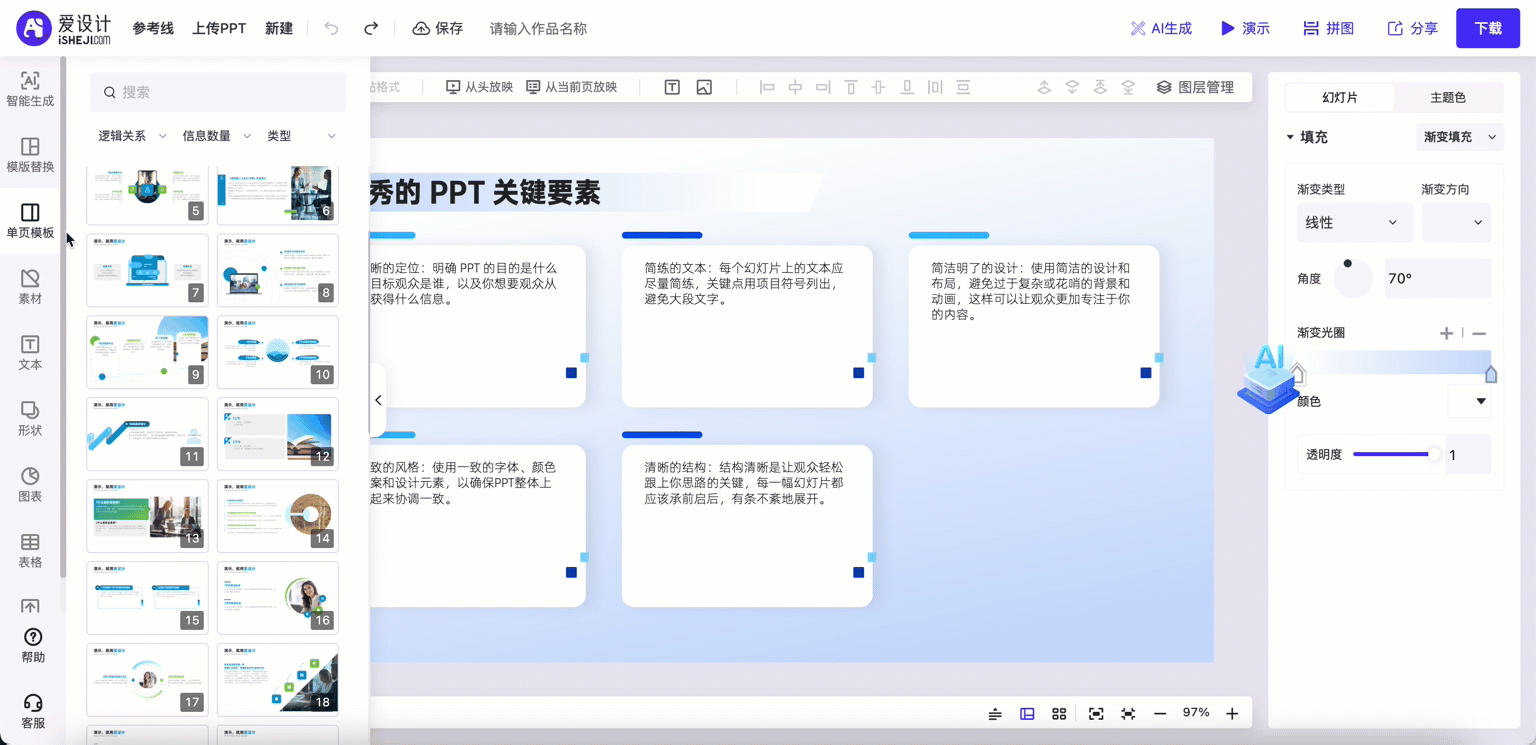Start slideshow with 从头放映
This screenshot has width=1536, height=745.
click(480, 87)
